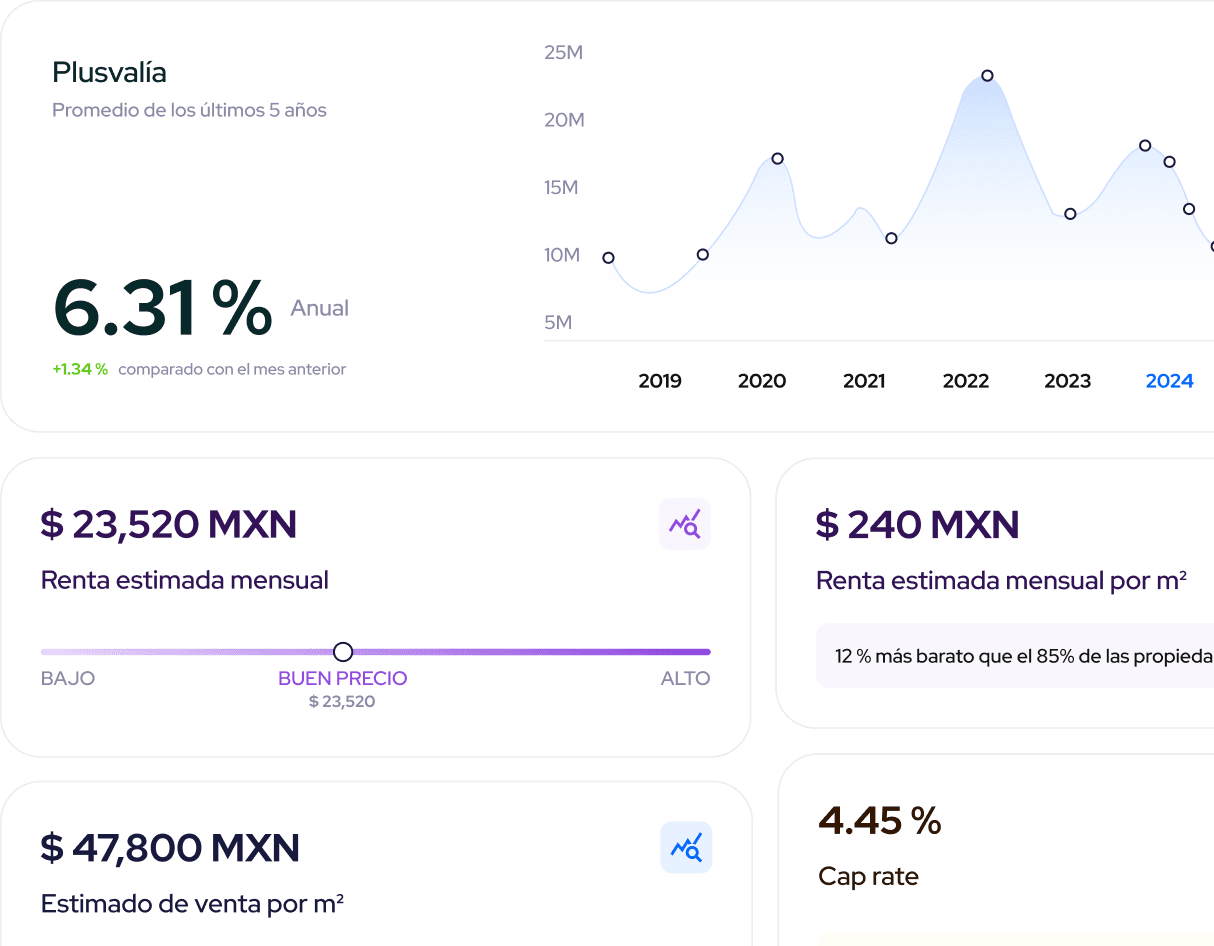Click the $ 23,520 MXN rent figure

click(168, 524)
